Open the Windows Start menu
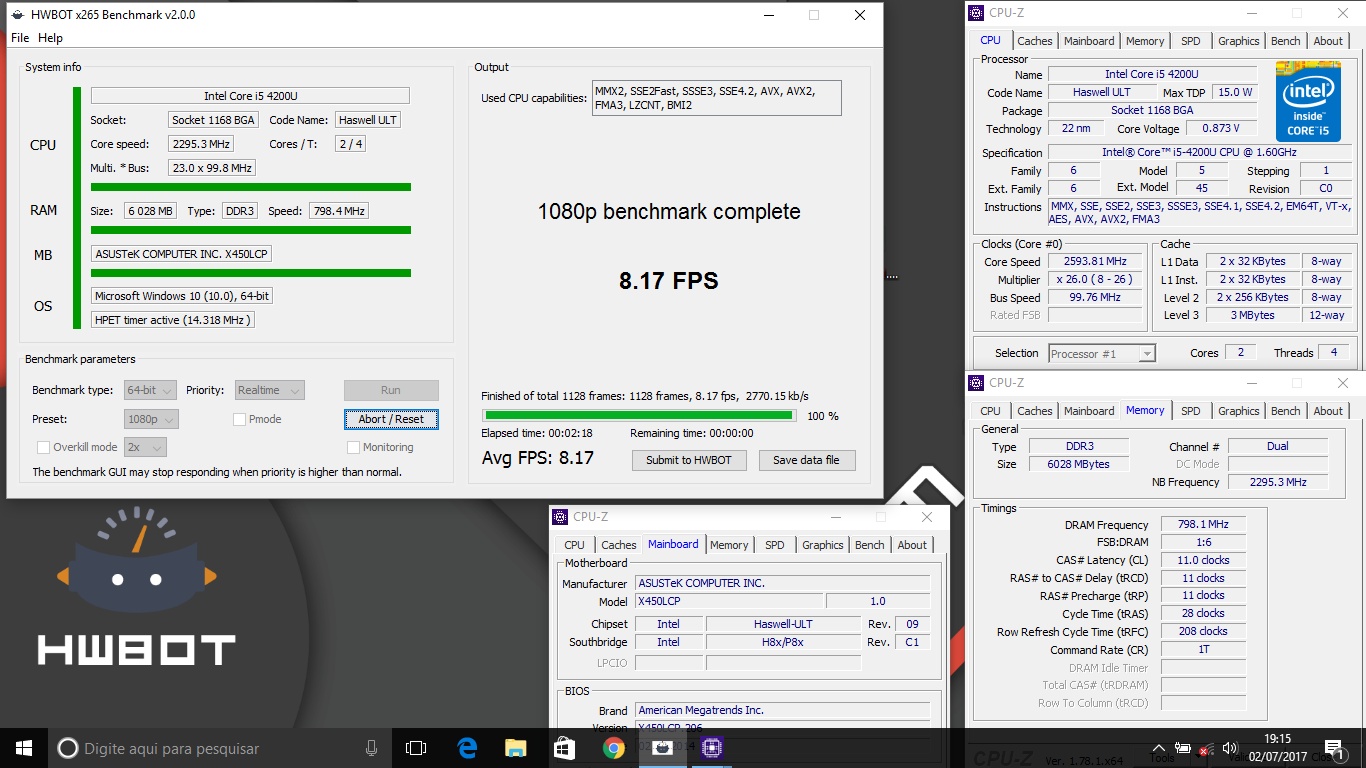The image size is (1366, 768). 24,748
